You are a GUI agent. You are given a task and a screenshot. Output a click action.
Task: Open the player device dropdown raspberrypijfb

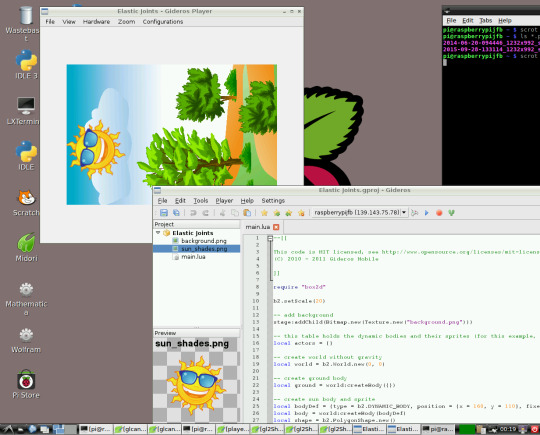[360, 213]
